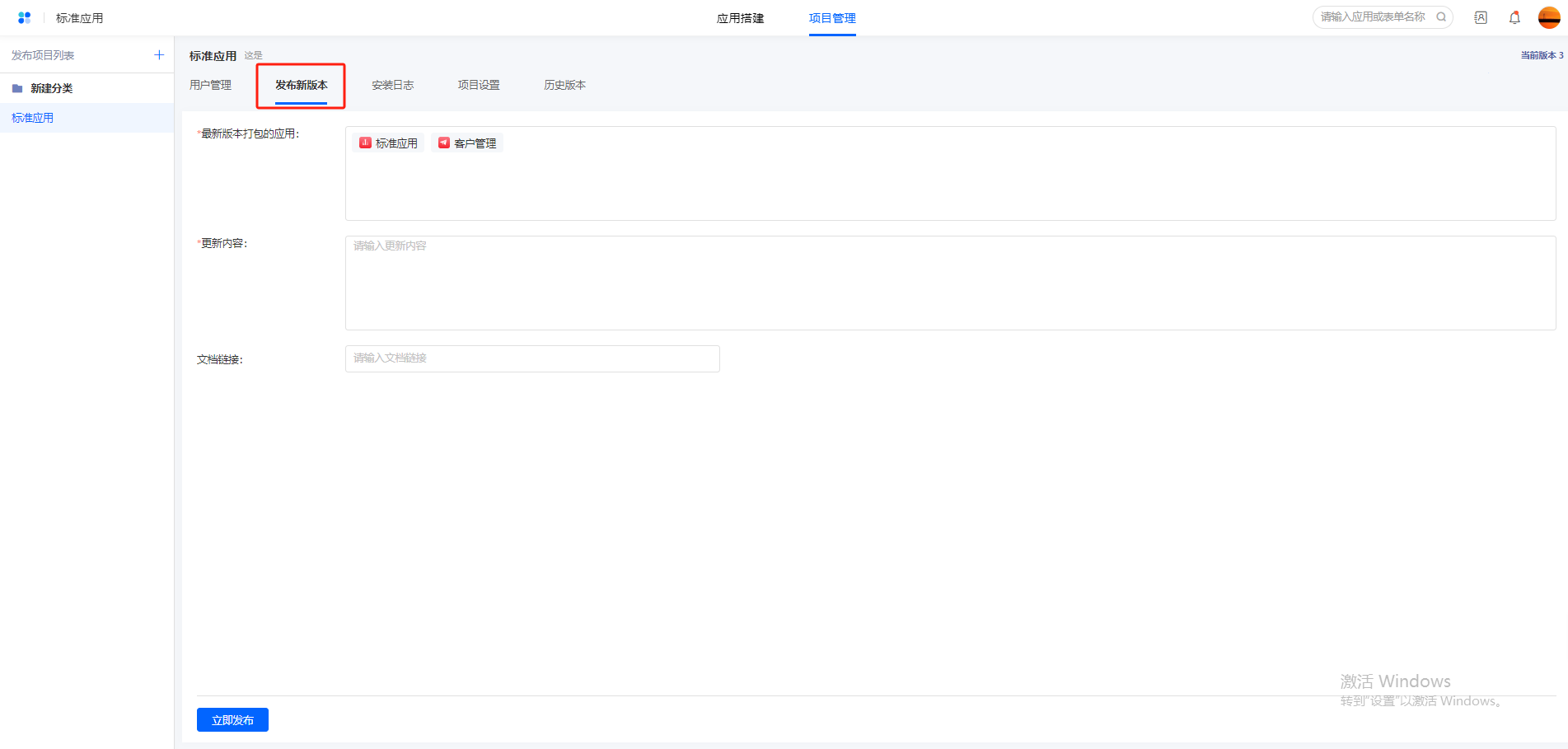Viewport: 1568px width, 749px height.
Task: Click the red 客户管理 app tag icon
Action: coord(444,143)
